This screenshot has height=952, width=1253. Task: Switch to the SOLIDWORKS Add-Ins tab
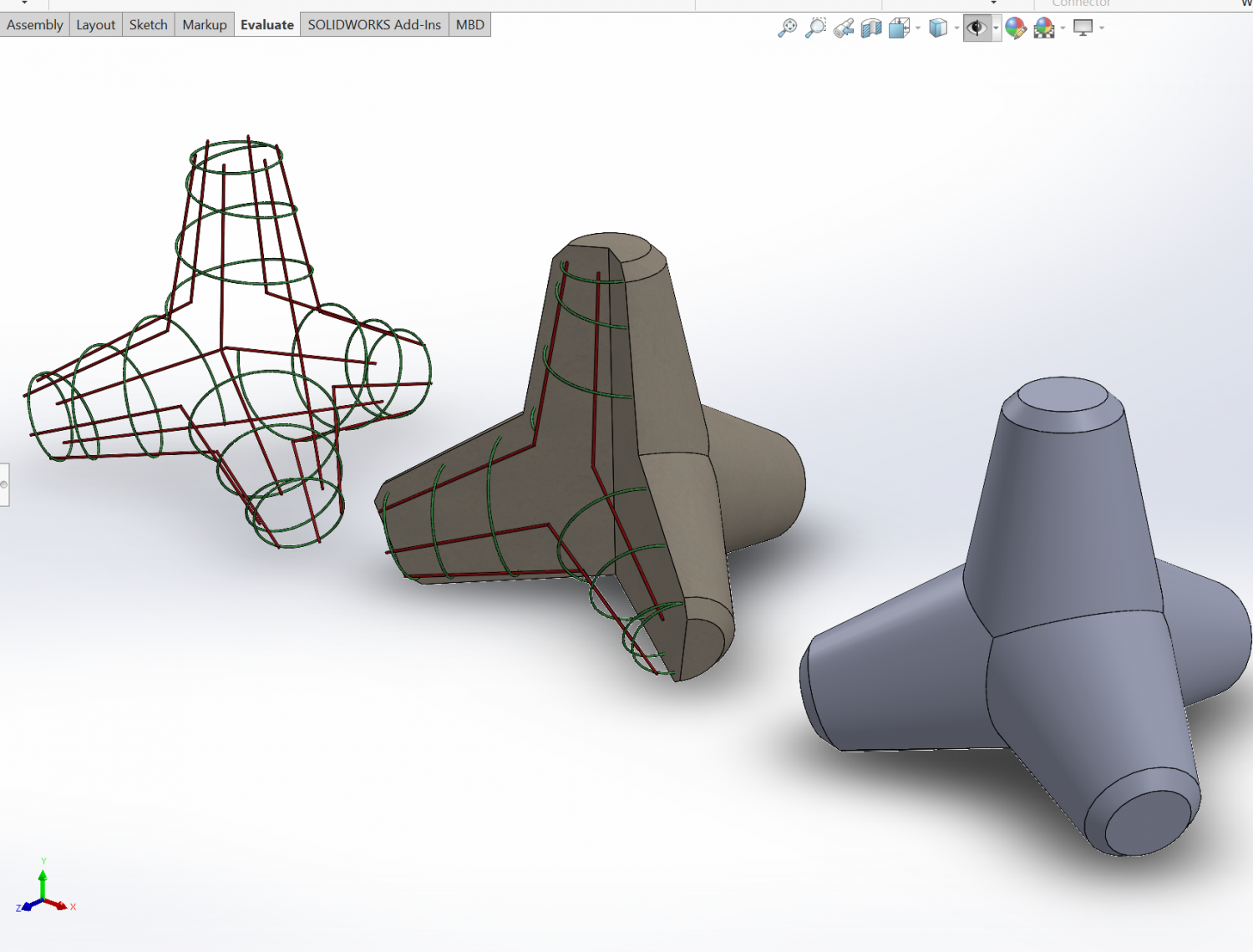click(x=374, y=24)
